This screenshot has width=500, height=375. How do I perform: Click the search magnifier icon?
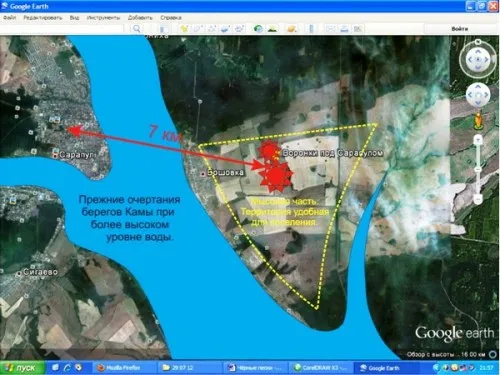[137, 29]
